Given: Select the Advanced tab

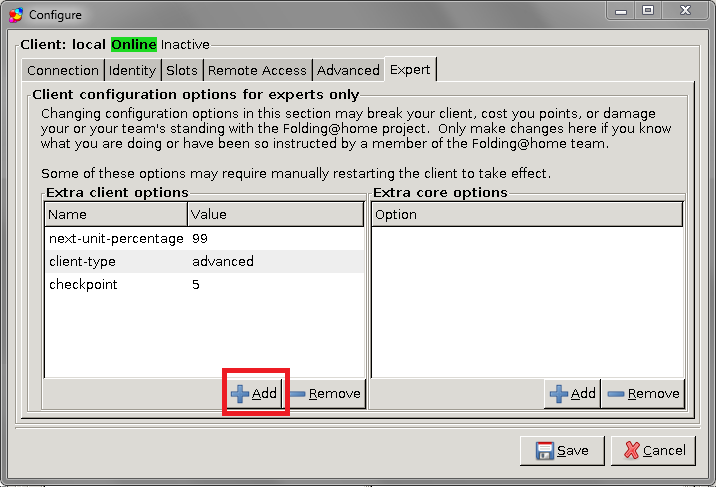Looking at the screenshot, I should coord(348,70).
